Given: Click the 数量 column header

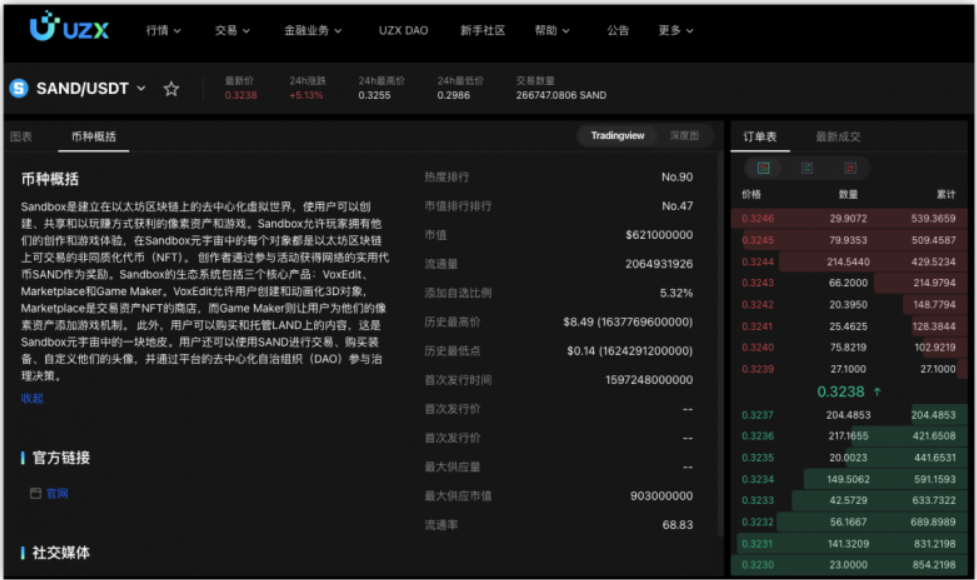Looking at the screenshot, I should pos(848,194).
